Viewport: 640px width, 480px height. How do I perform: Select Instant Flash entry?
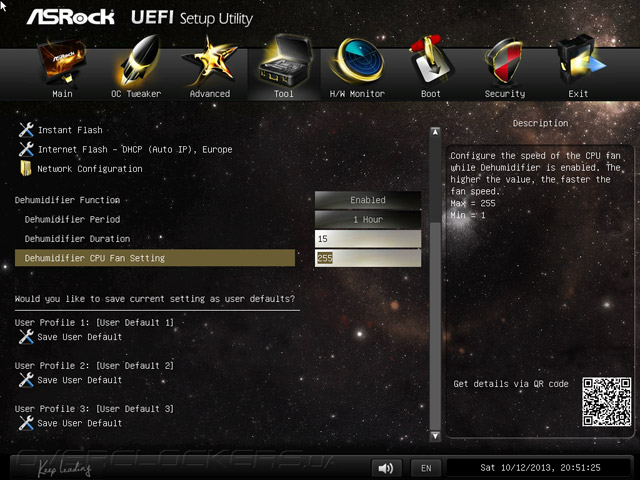(70, 130)
